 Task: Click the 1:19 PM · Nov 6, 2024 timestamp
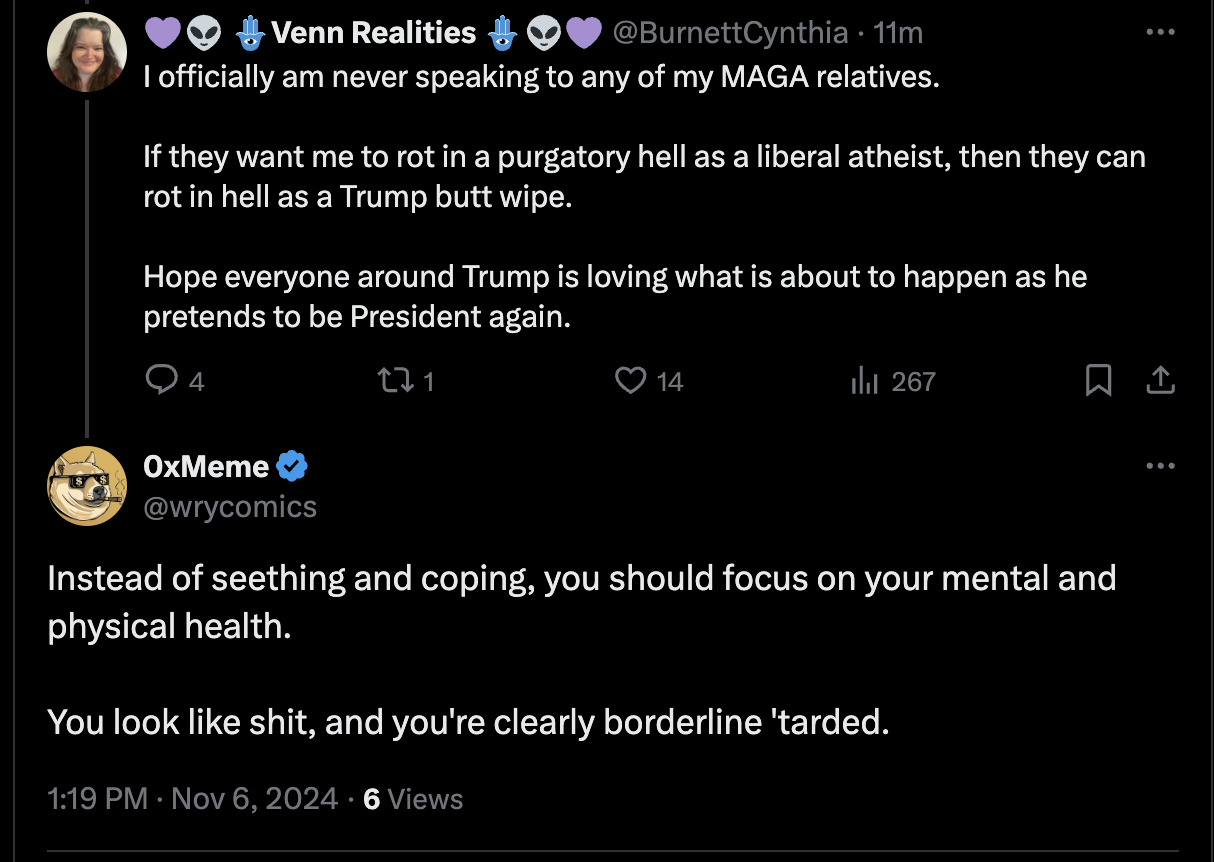(x=193, y=799)
